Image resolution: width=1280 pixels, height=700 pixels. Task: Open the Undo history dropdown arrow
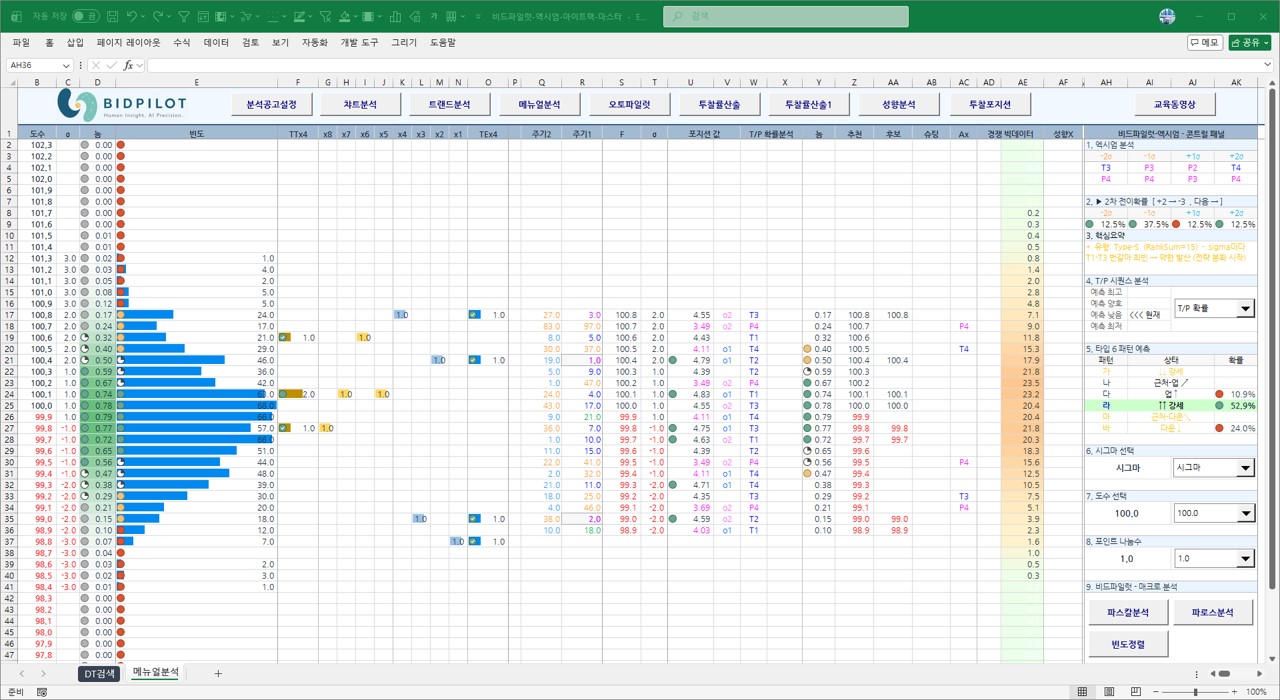[145, 16]
